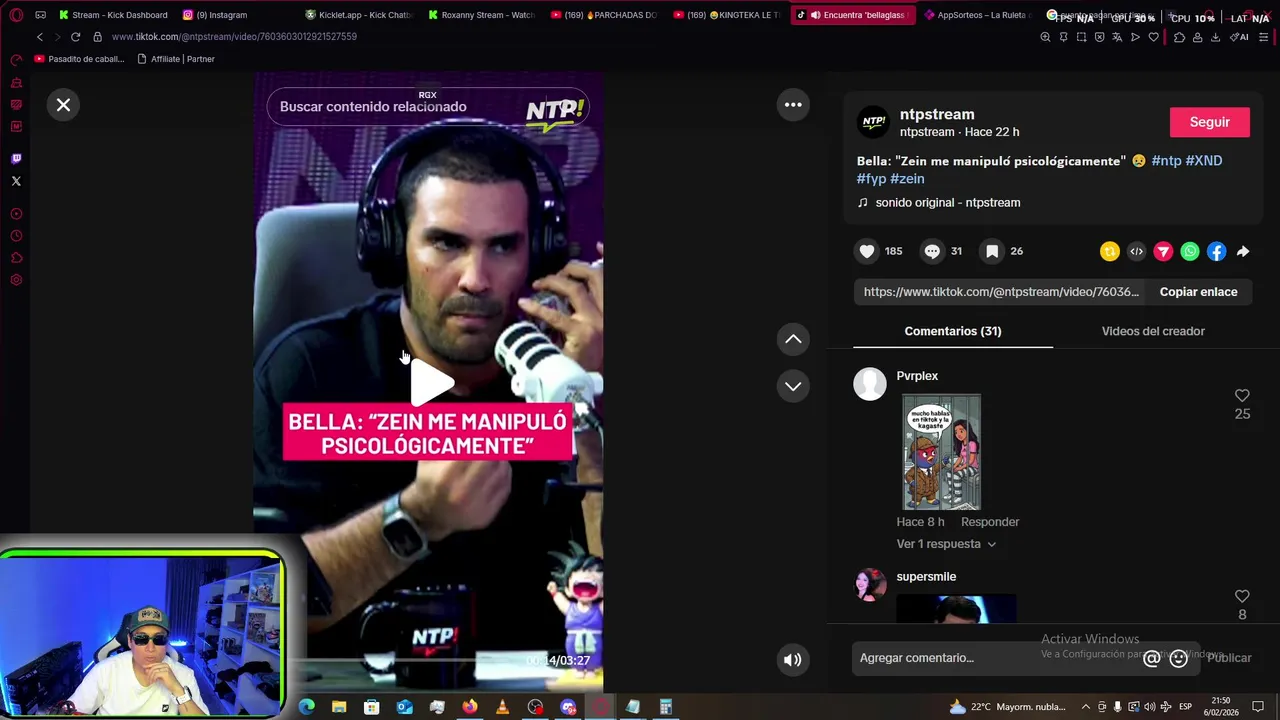Open Pvrplex's comment meme image
Screen dimensions: 1280x720
point(941,452)
